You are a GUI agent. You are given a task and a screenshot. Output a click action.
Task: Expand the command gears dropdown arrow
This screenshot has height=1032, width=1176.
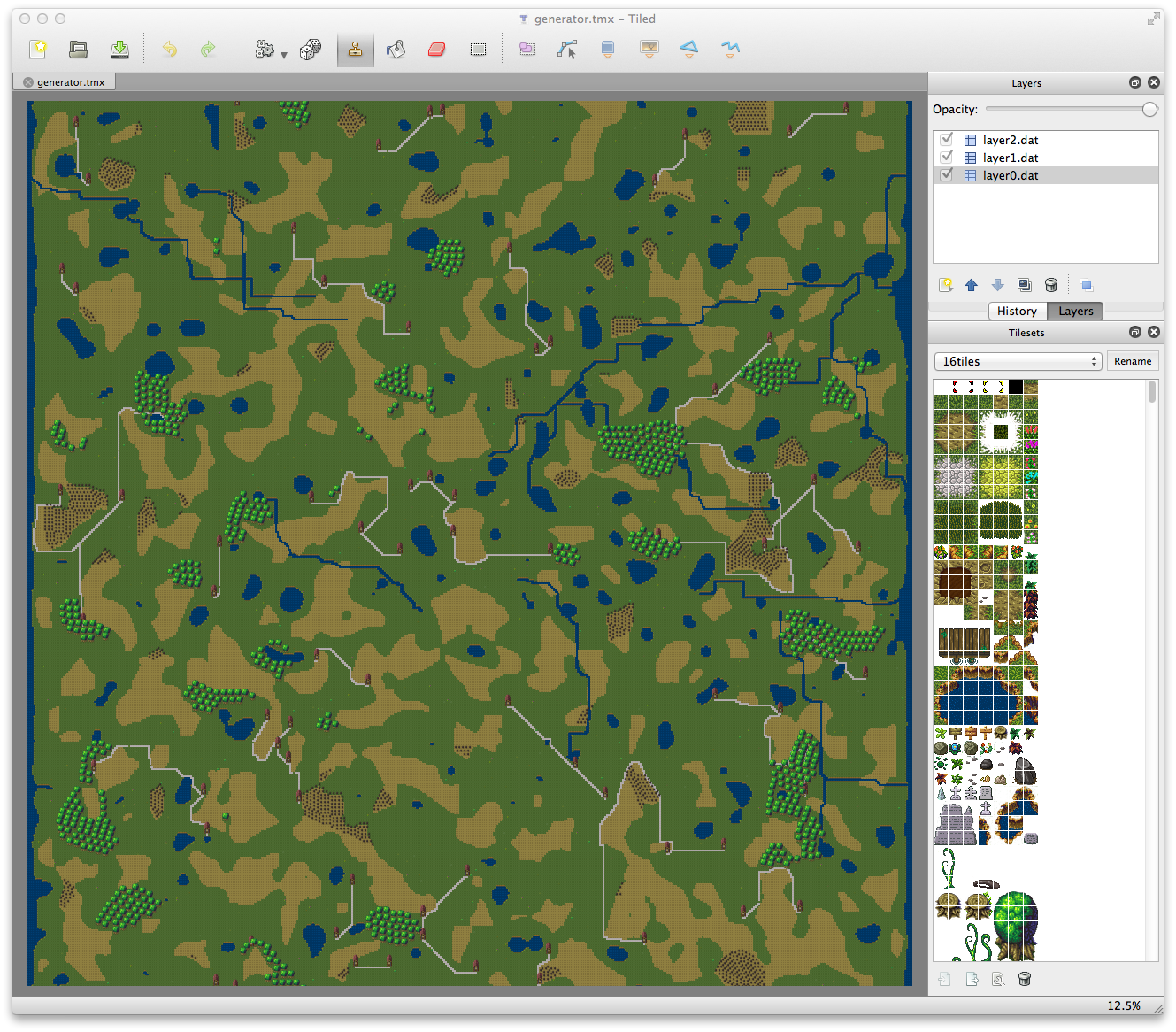[x=284, y=55]
